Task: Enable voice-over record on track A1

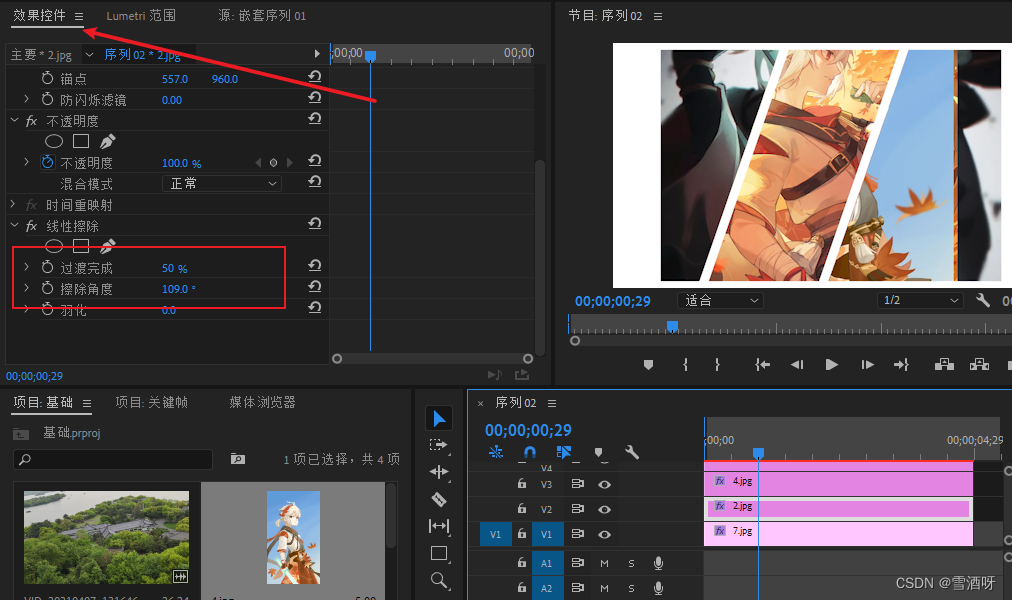Action: click(x=658, y=563)
